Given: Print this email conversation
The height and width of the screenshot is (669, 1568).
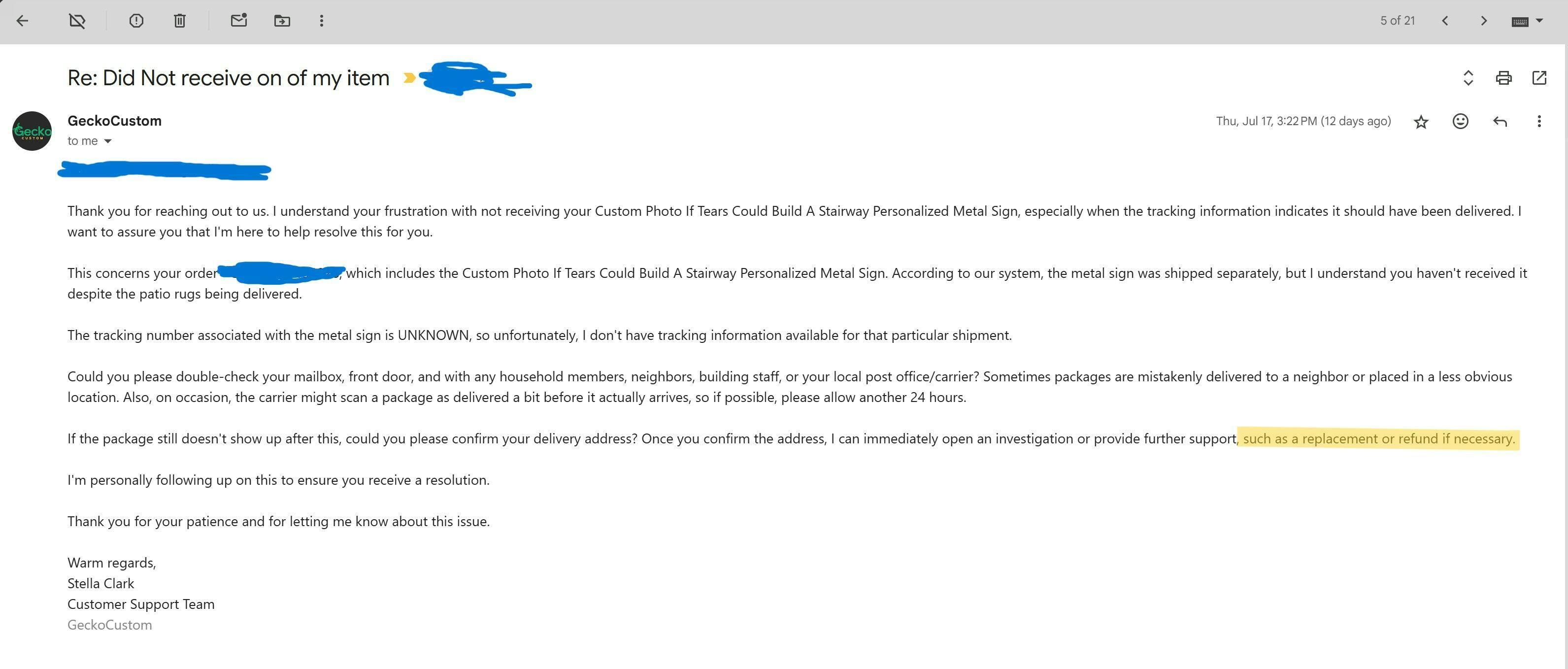Looking at the screenshot, I should click(x=1503, y=78).
